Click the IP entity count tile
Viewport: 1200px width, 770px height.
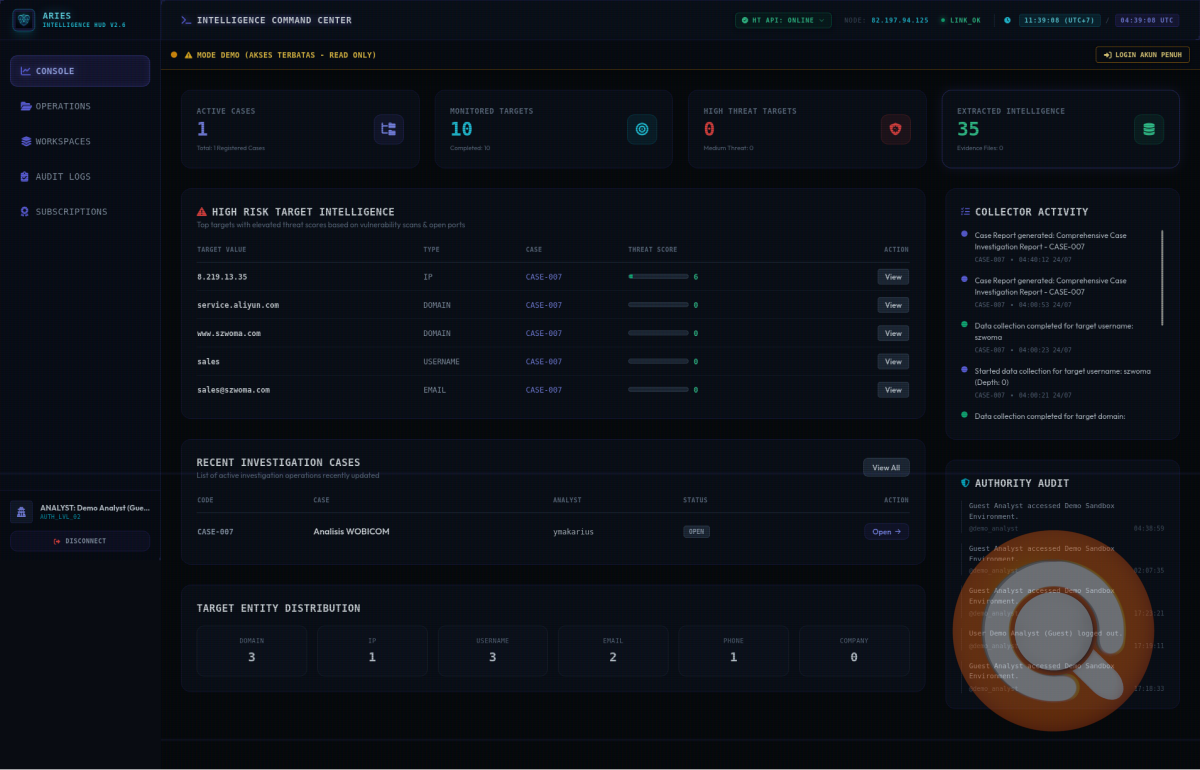click(x=372, y=651)
